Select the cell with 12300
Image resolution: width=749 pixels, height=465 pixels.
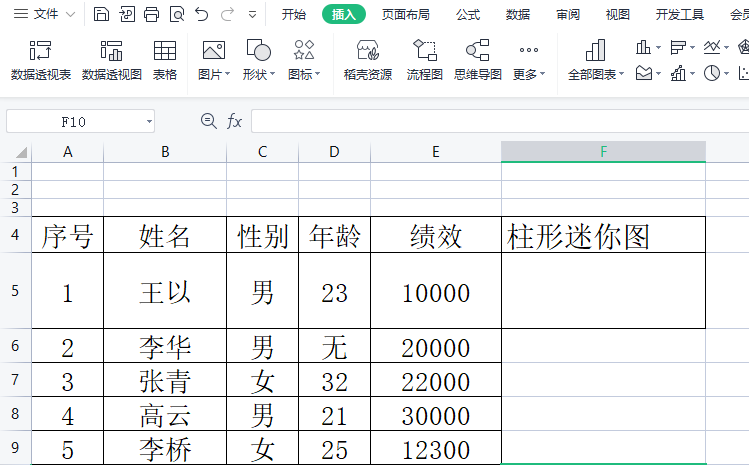[436, 447]
